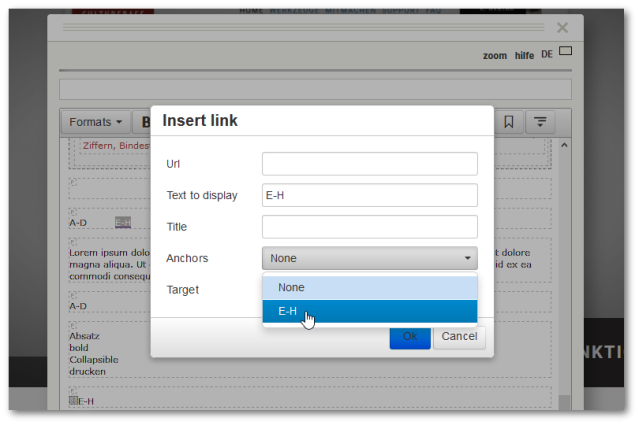
Task: Open the hilfe link
Action: (524, 56)
